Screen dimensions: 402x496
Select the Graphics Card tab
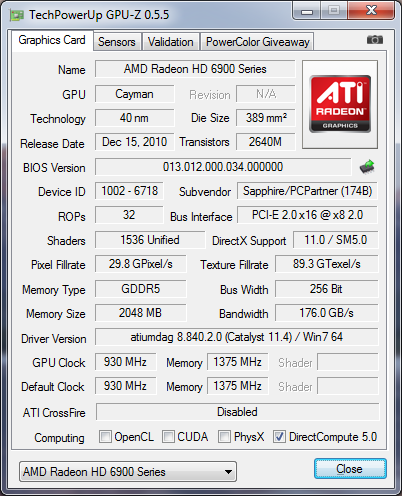pos(52,40)
